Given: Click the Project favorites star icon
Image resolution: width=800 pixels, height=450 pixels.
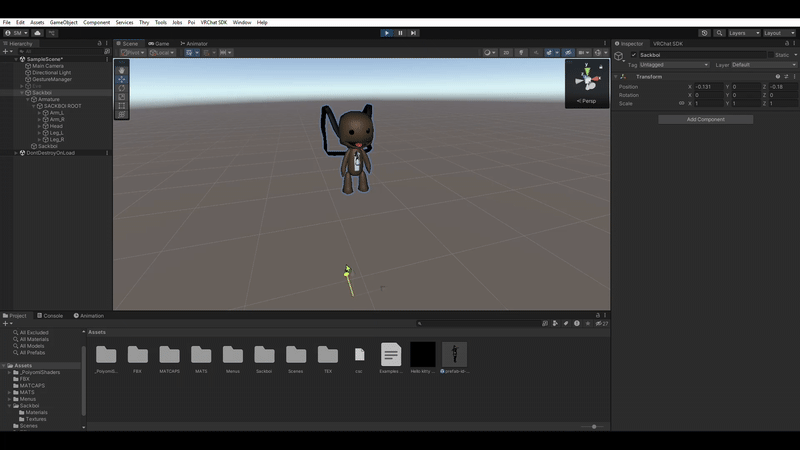Looking at the screenshot, I should pyautogui.click(x=588, y=323).
